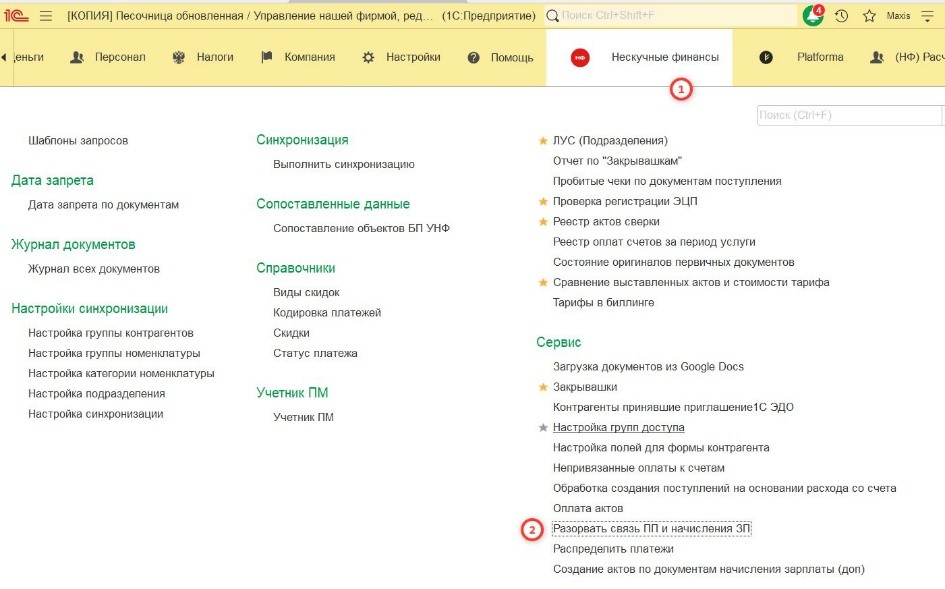
Task: Click the 1C logo icon
Action: 17,16
